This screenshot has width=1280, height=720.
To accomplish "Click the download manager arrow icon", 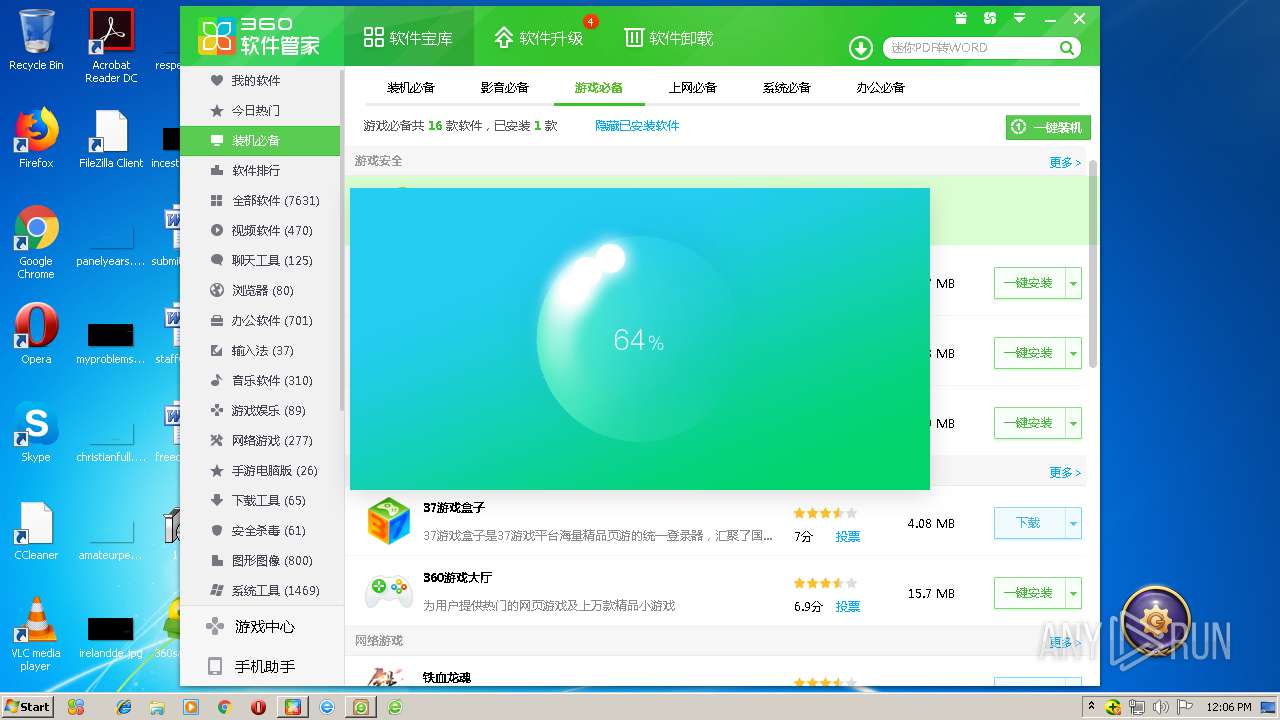I will pos(860,48).
